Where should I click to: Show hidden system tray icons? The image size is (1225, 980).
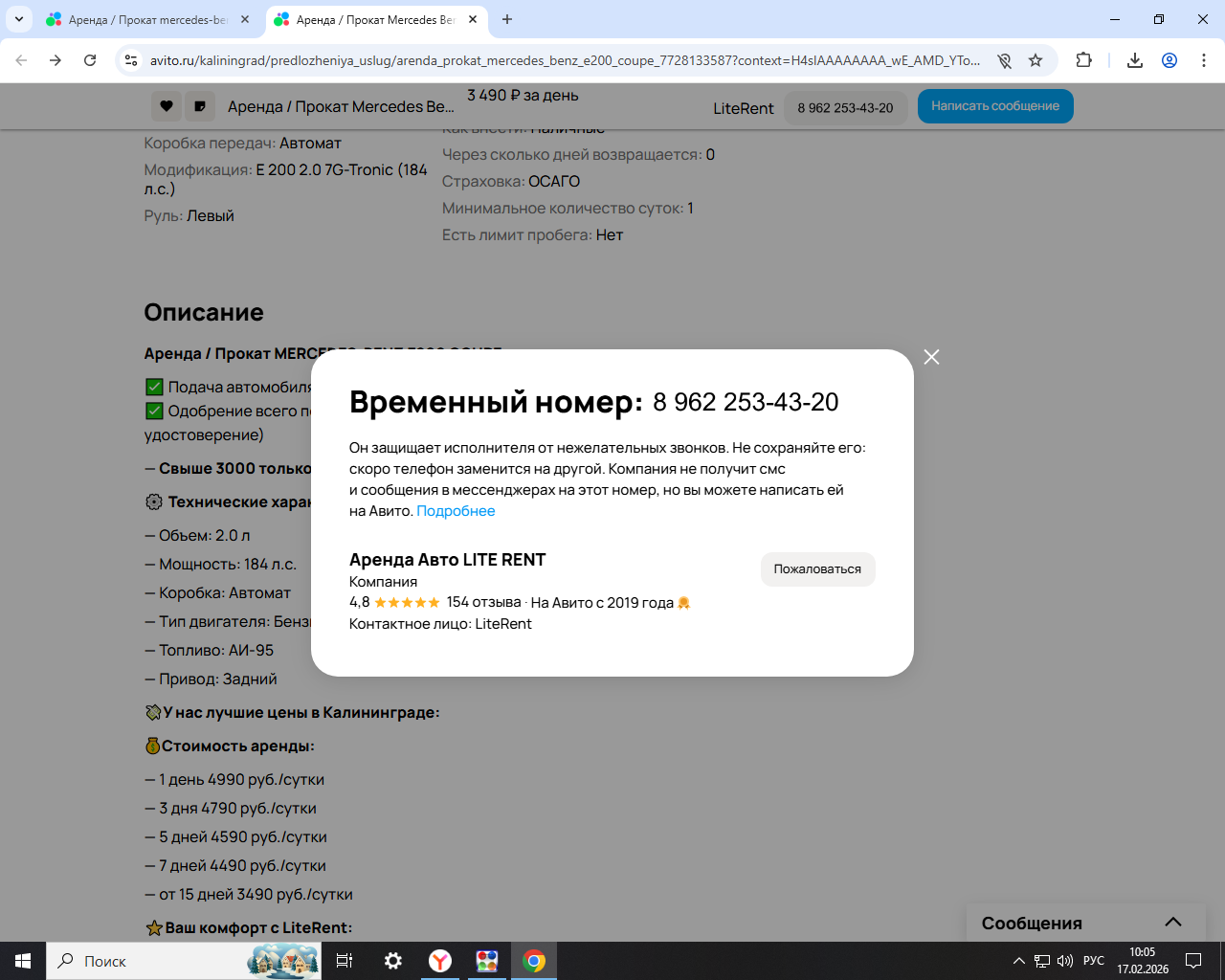pyautogui.click(x=1019, y=961)
